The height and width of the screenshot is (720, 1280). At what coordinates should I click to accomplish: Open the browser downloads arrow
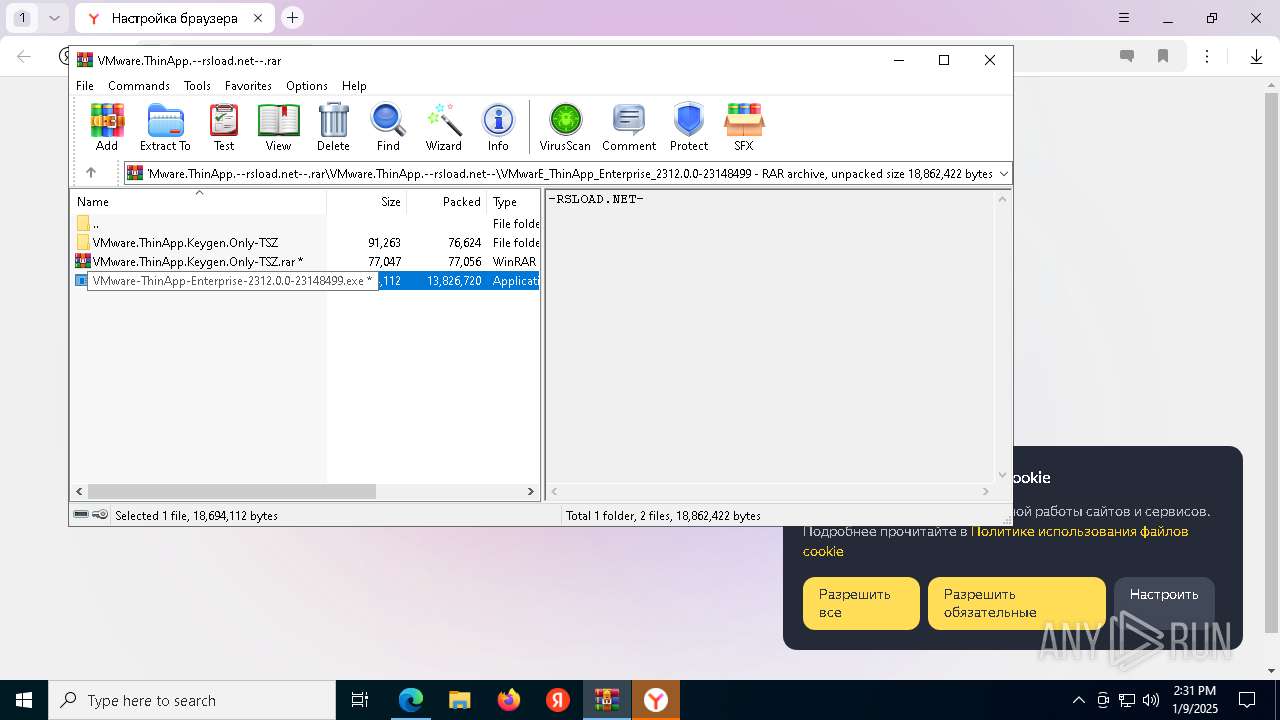click(x=1257, y=57)
